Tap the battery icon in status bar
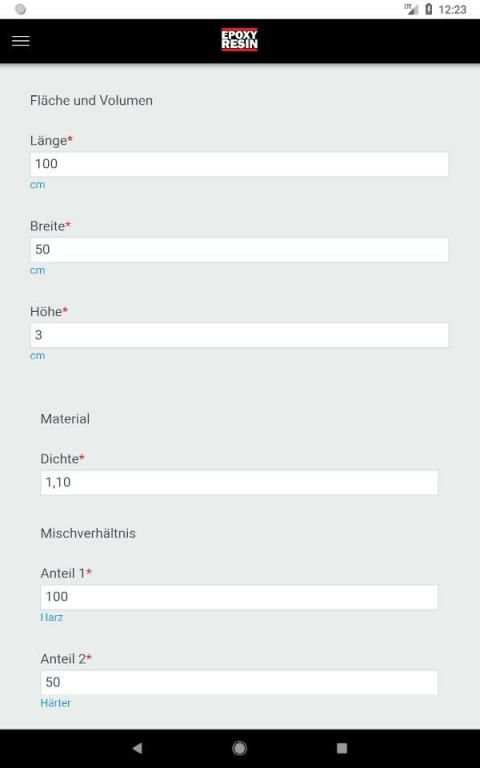 tap(429, 9)
